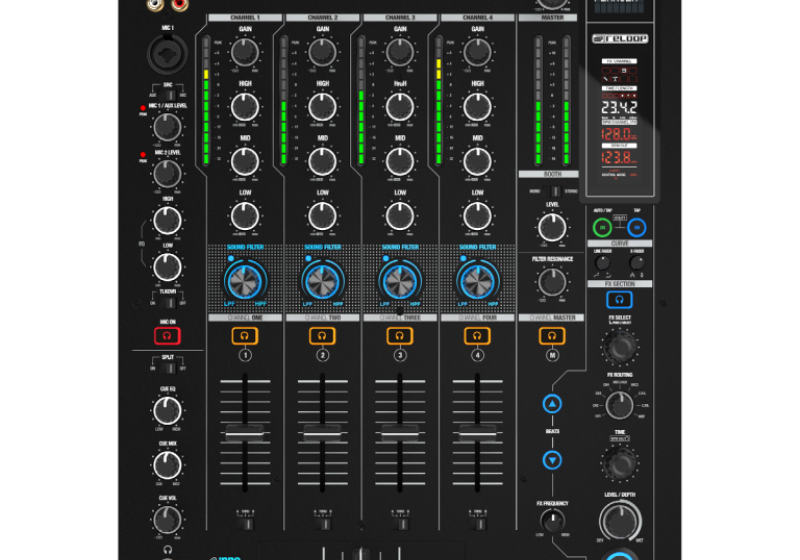Viewport: 800px width, 560px height.
Task: Click the Booth LEVEL knob
Action: (x=552, y=227)
